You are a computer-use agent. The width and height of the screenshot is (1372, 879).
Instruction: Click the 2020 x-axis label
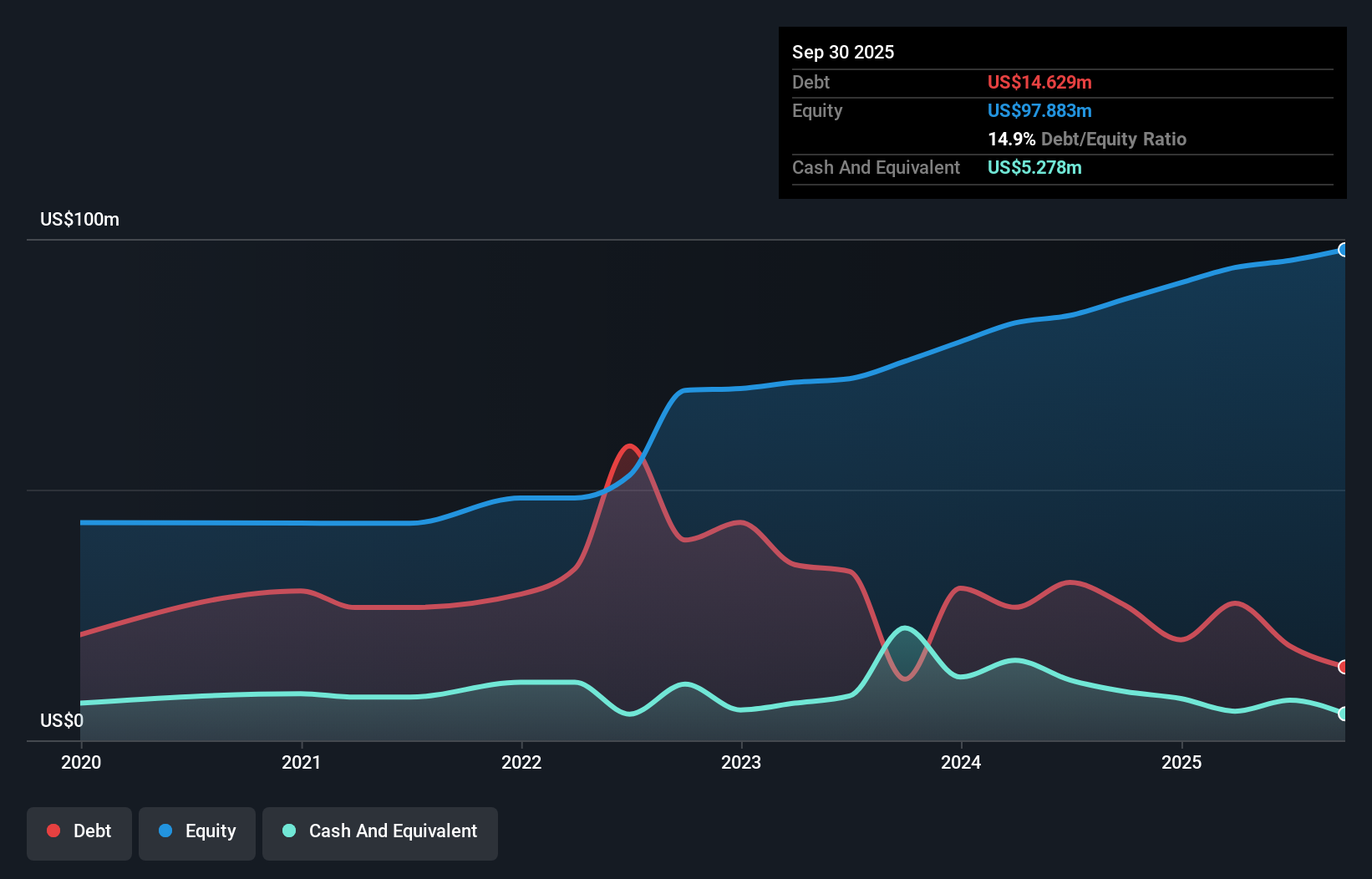tap(81, 762)
